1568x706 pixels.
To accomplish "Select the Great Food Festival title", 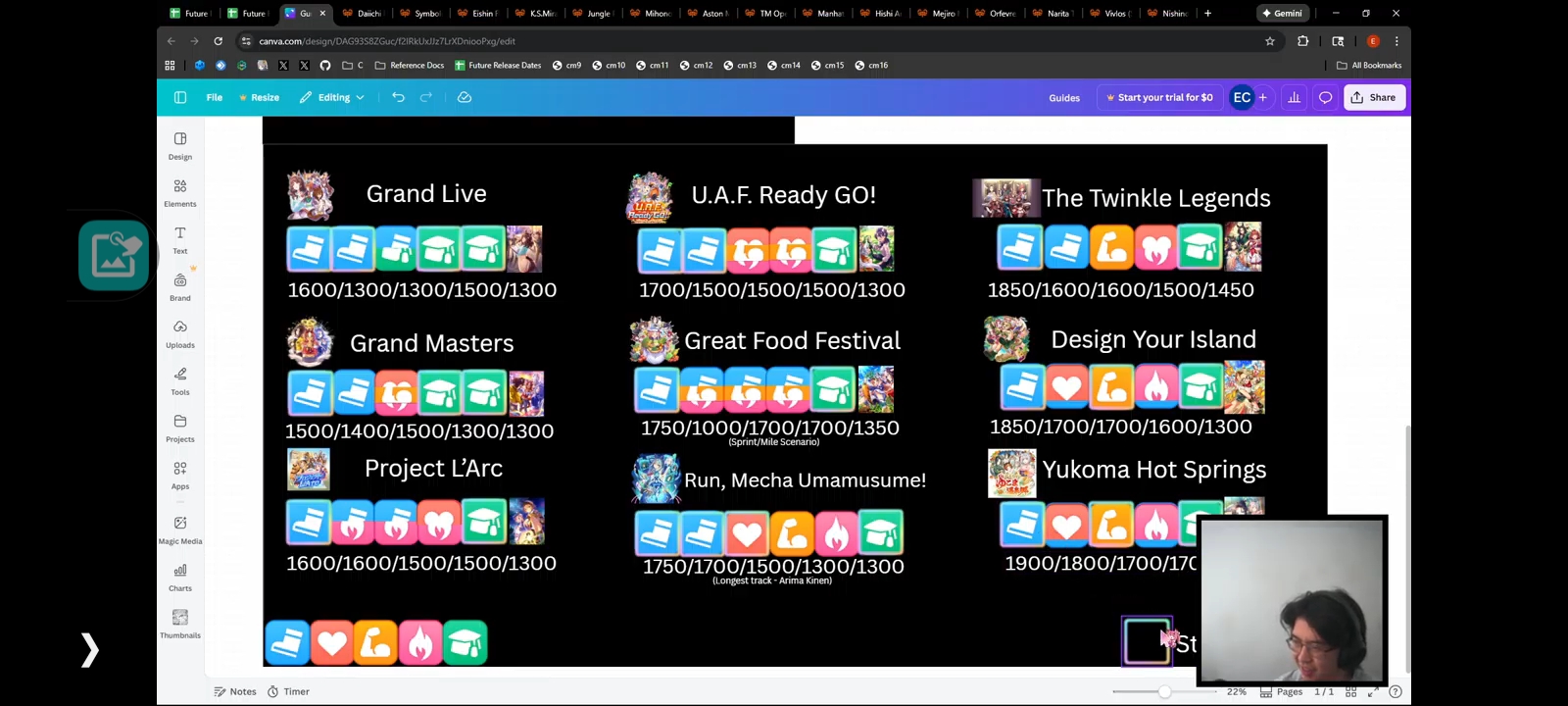I will [x=792, y=340].
